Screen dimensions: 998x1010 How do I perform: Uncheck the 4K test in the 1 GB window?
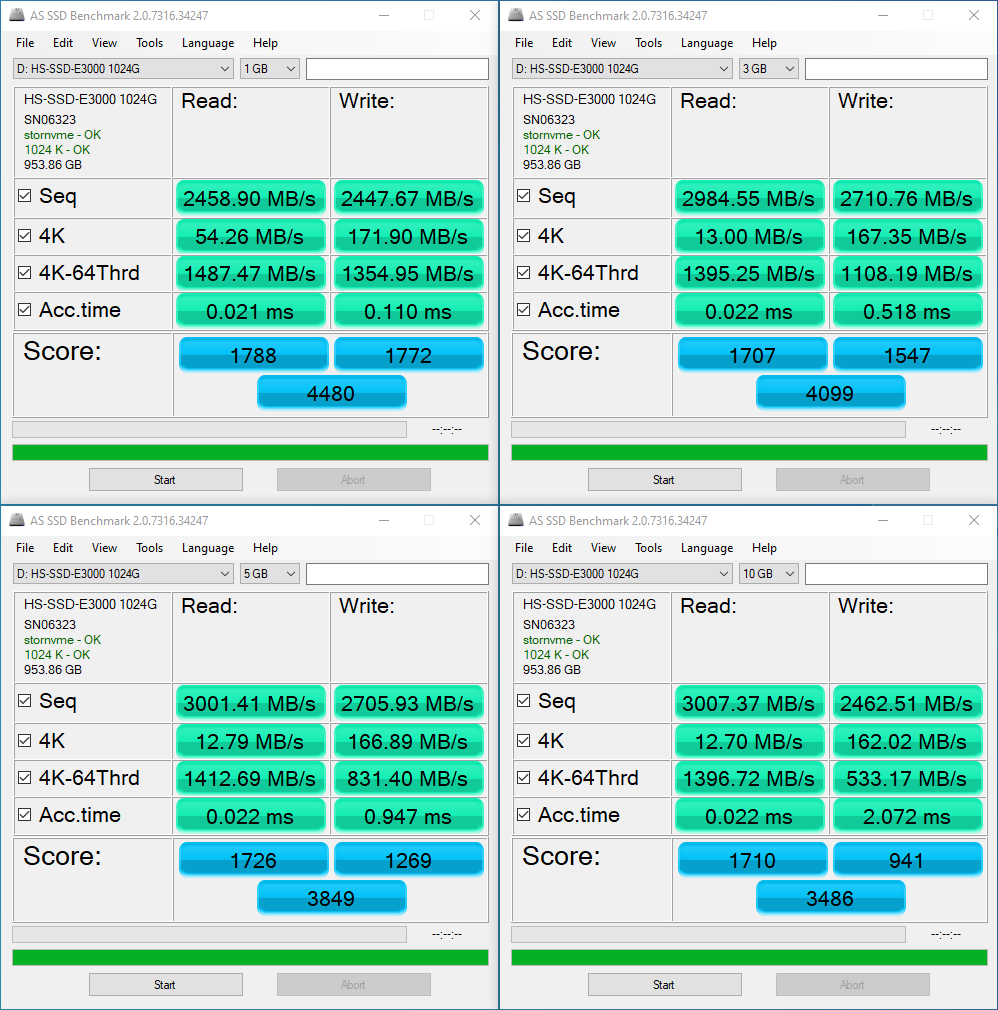[x=24, y=236]
